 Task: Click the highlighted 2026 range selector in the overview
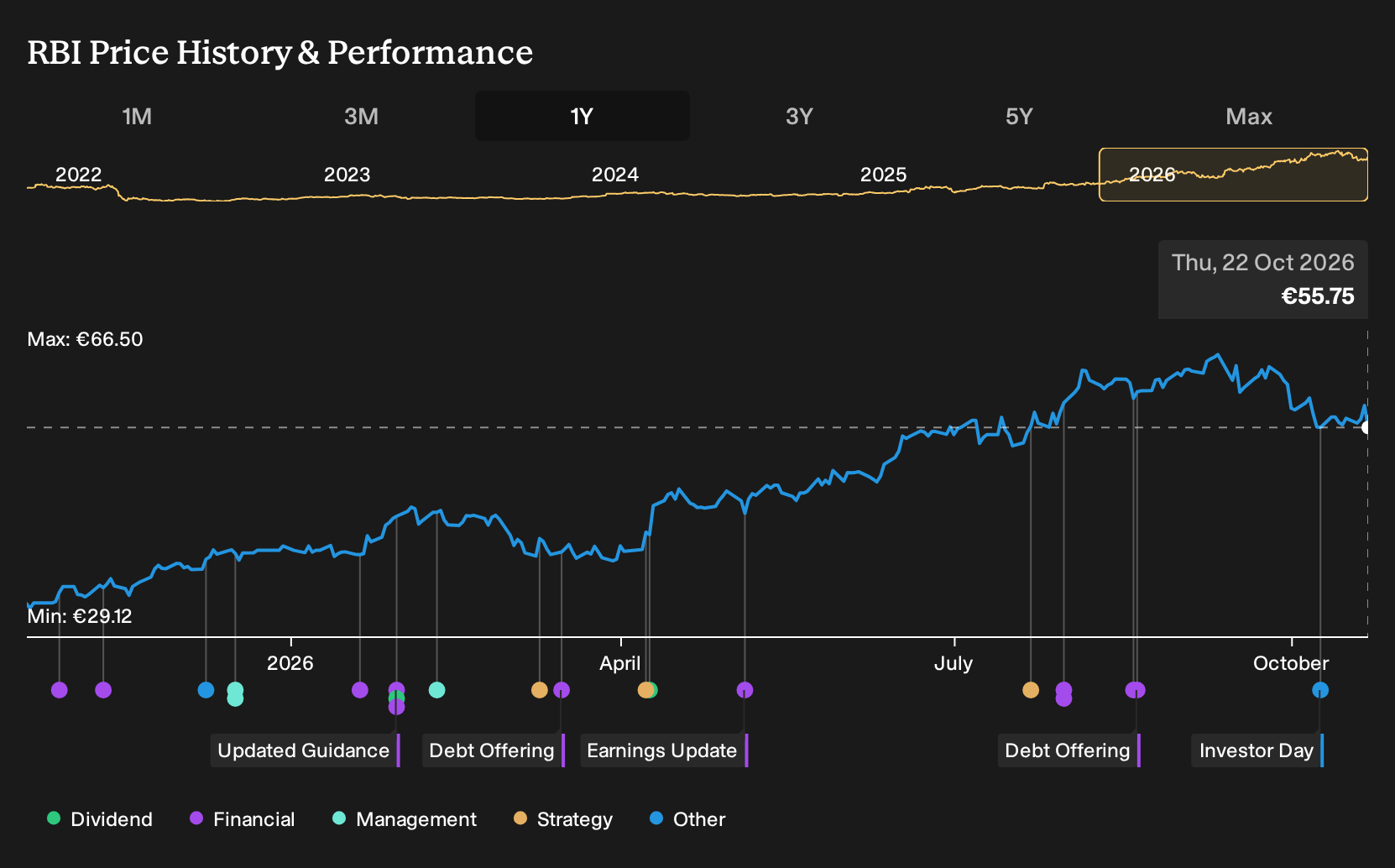(1233, 175)
